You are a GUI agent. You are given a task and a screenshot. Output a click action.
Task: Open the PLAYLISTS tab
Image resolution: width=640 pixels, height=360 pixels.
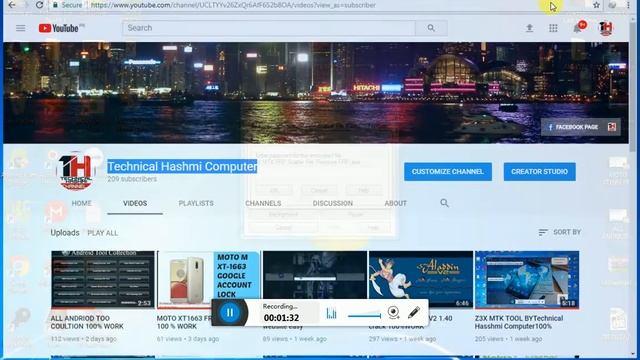click(x=196, y=203)
